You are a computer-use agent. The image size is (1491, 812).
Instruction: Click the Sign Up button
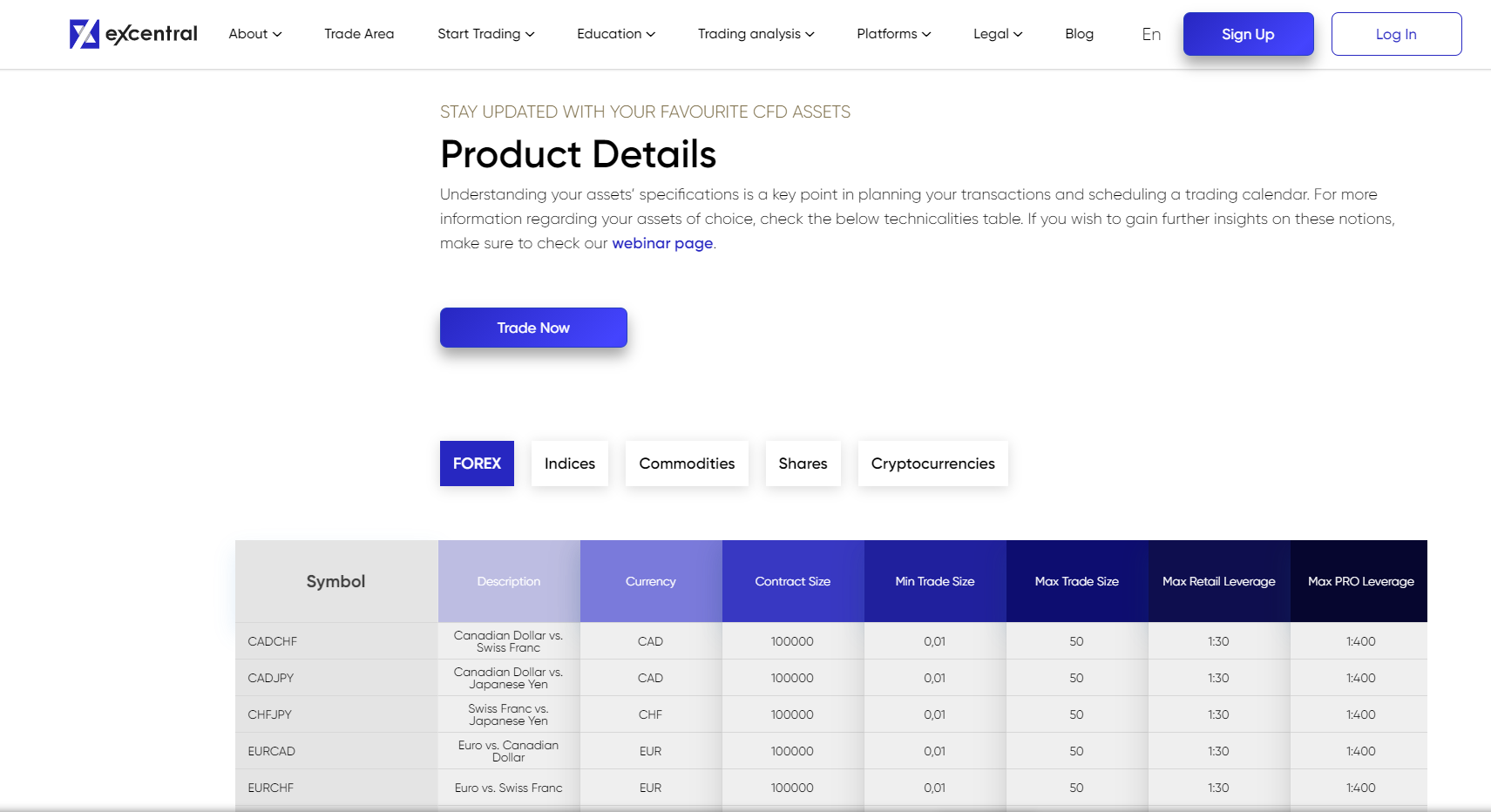point(1248,34)
